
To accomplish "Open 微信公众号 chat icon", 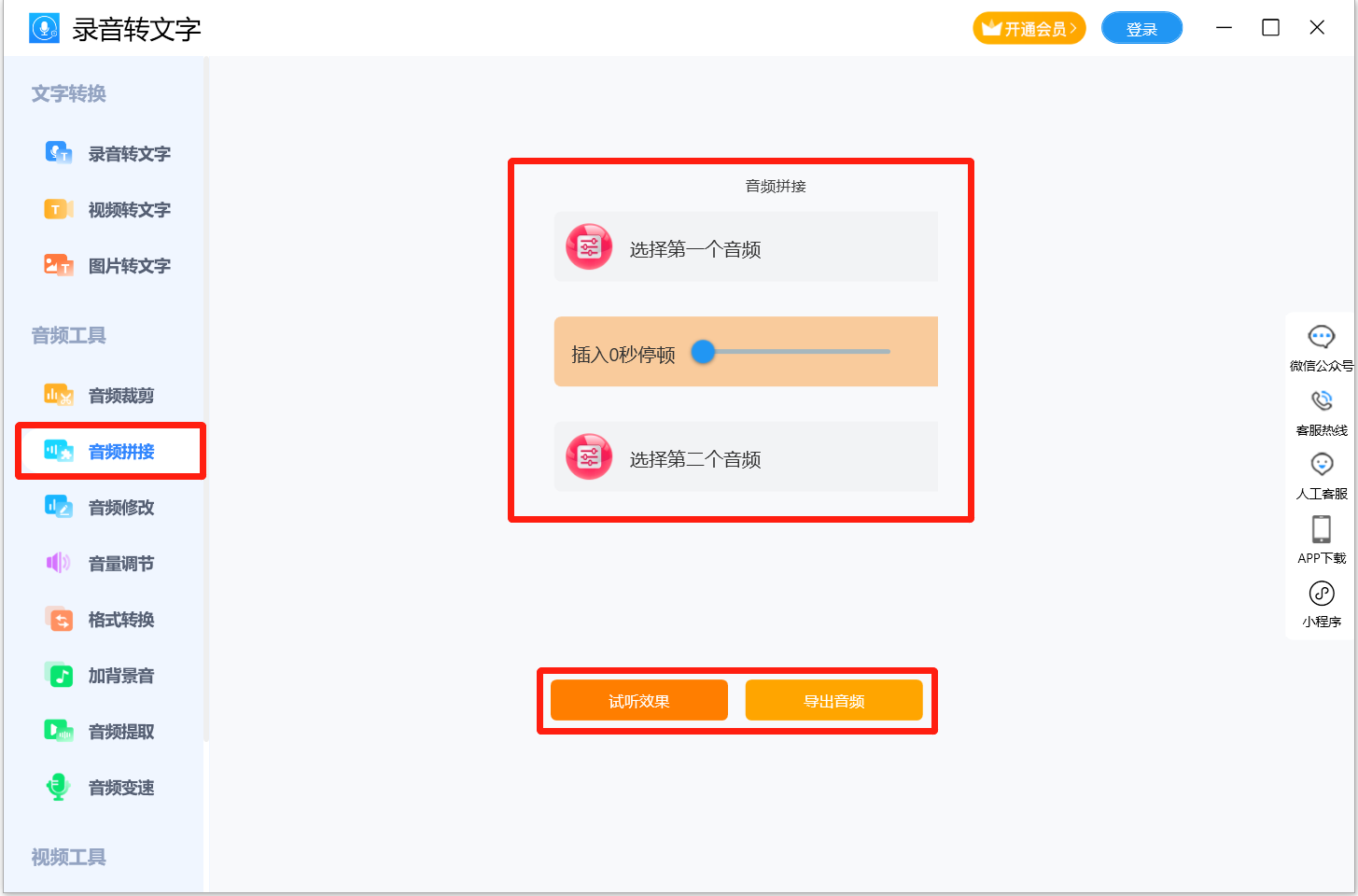I will 1322,337.
